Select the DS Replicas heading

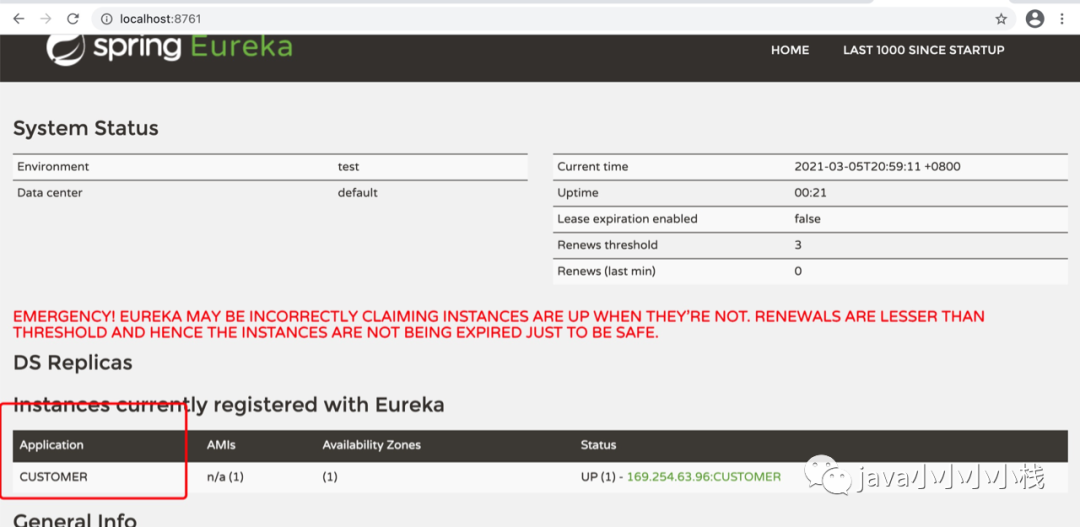(73, 362)
